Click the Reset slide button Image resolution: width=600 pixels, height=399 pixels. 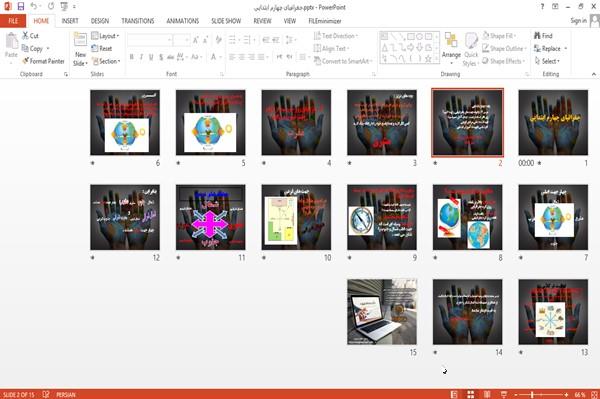point(102,49)
